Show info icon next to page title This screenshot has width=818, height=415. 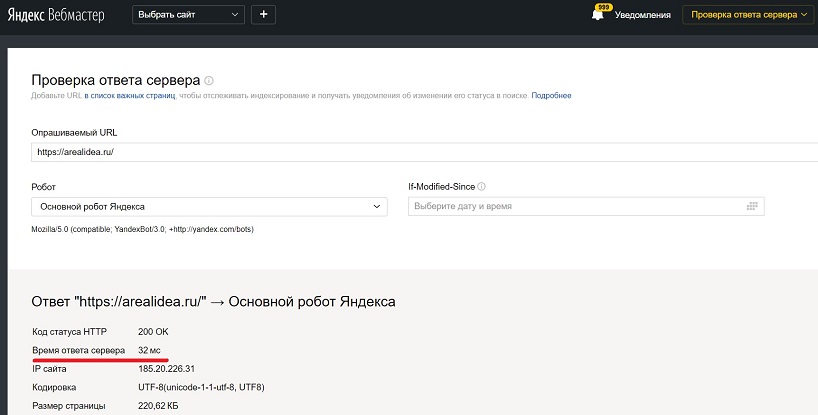[209, 81]
